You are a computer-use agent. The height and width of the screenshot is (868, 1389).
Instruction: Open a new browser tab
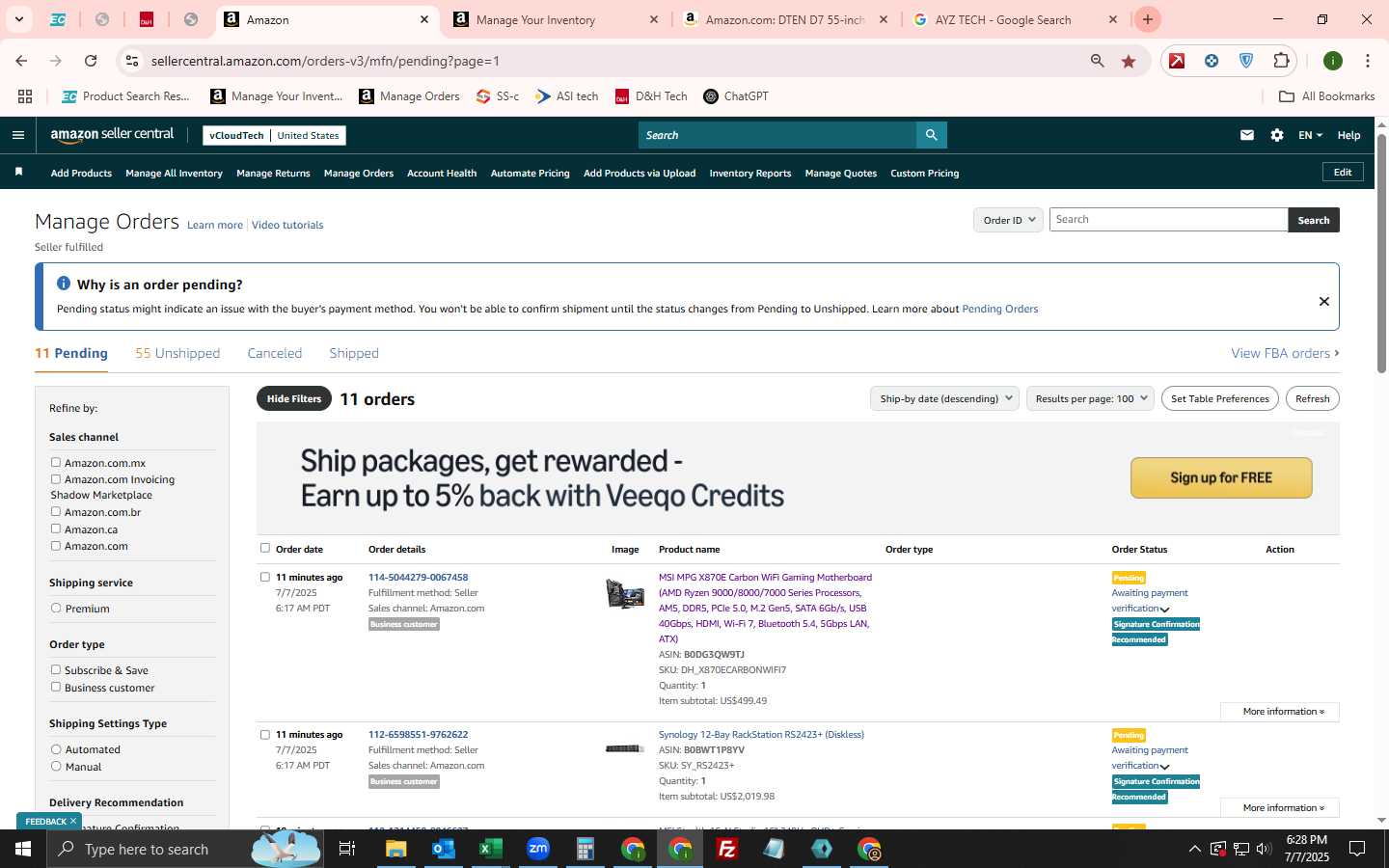(x=1147, y=19)
